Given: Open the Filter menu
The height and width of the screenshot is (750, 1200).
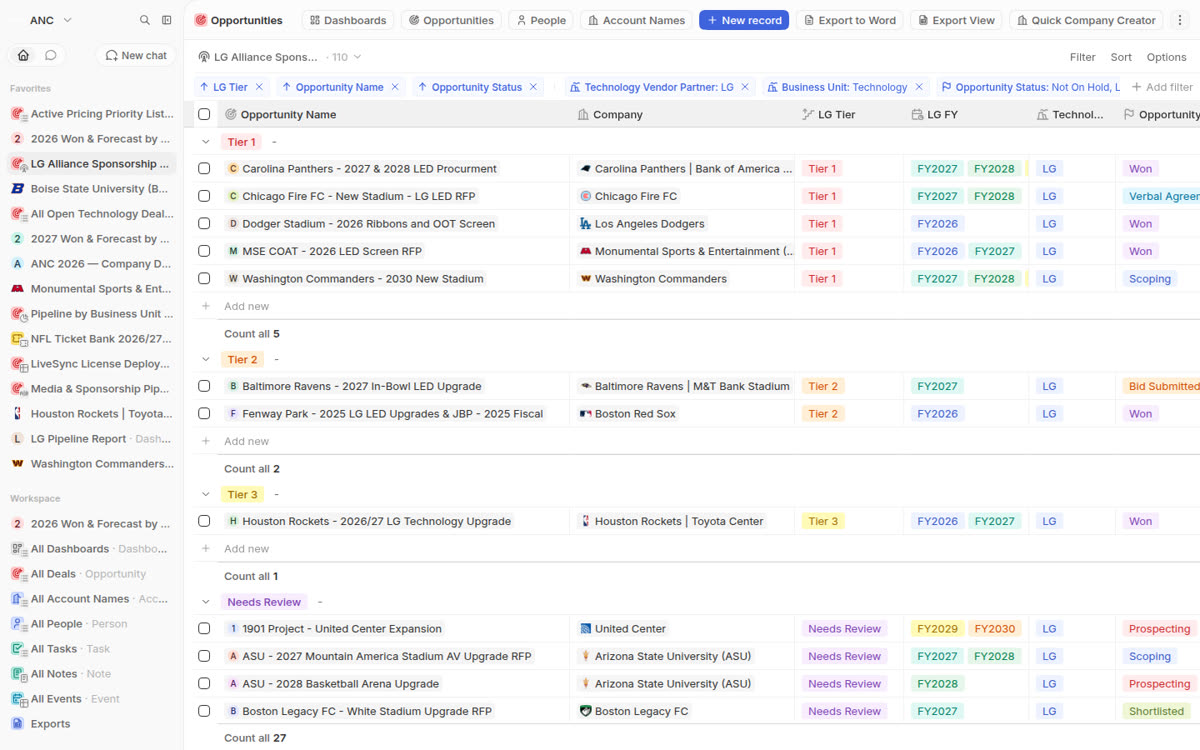Looking at the screenshot, I should (x=1082, y=57).
